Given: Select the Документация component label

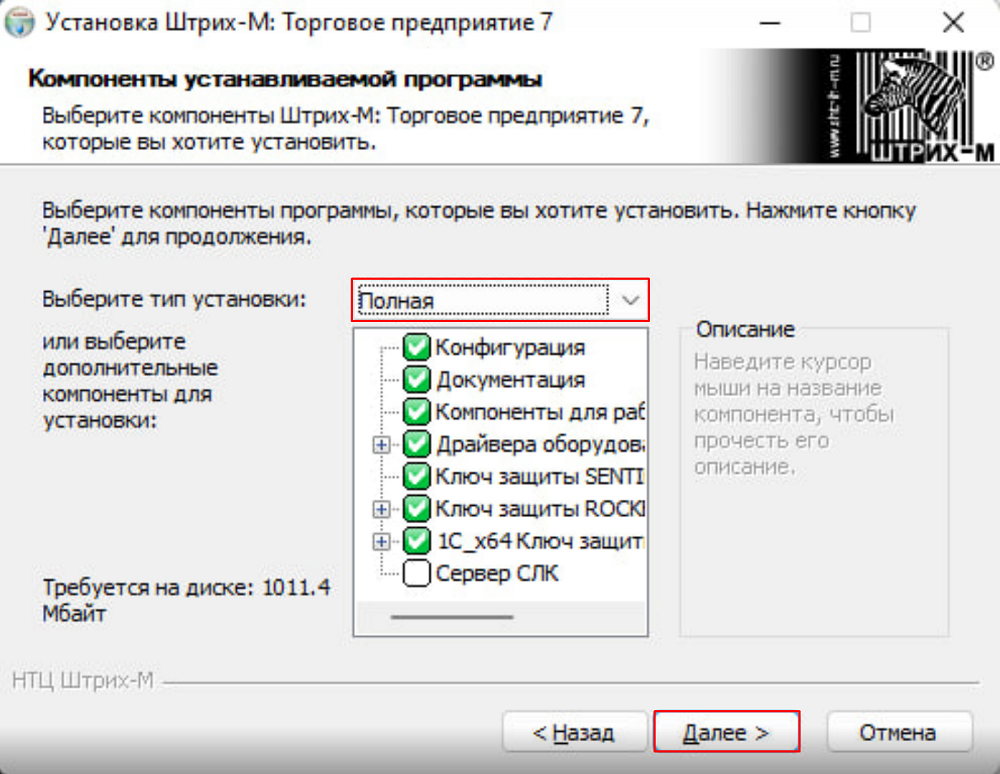Looking at the screenshot, I should click(x=510, y=380).
